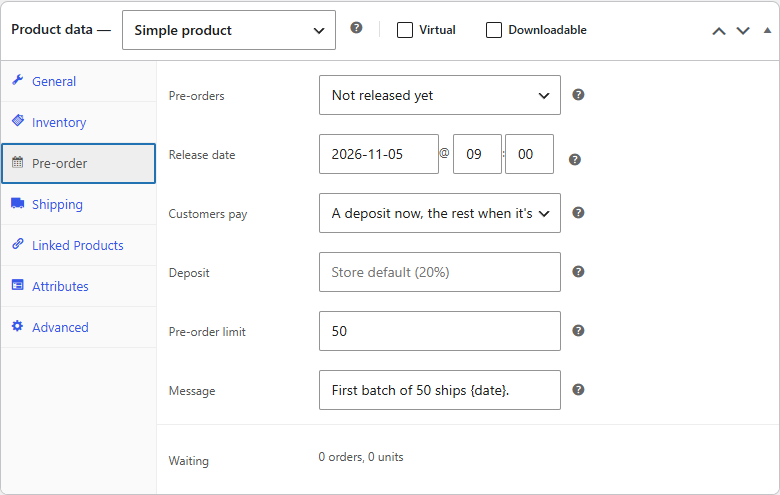Click the 'Deposit' field label
The image size is (780, 495).
click(189, 273)
